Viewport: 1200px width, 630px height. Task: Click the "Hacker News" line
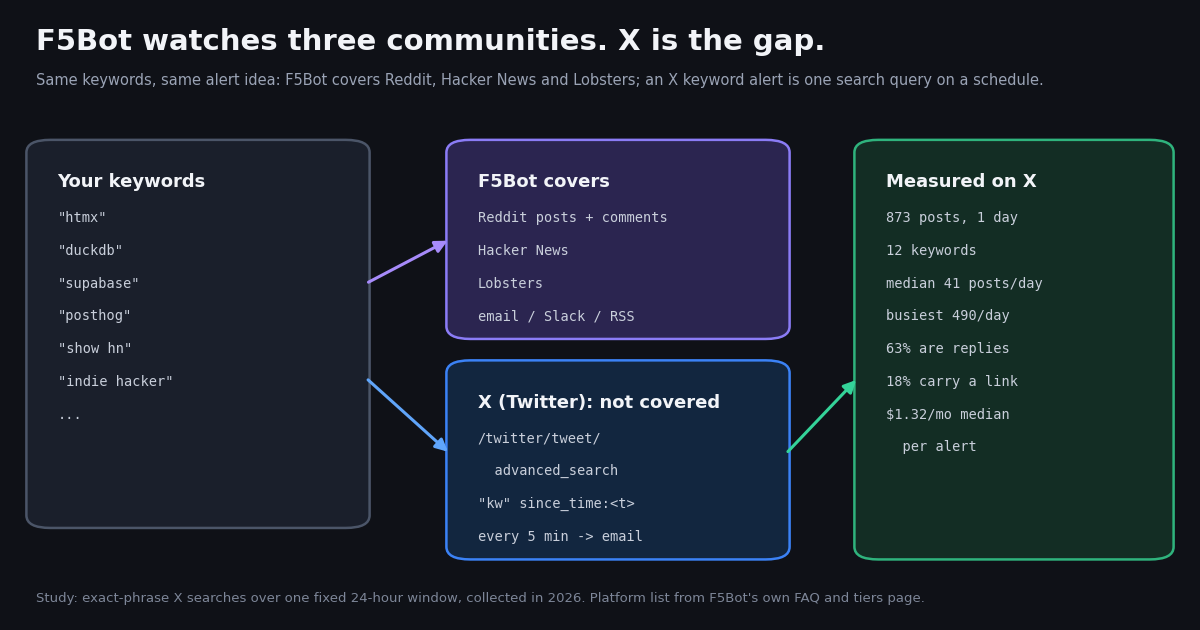[x=523, y=251]
